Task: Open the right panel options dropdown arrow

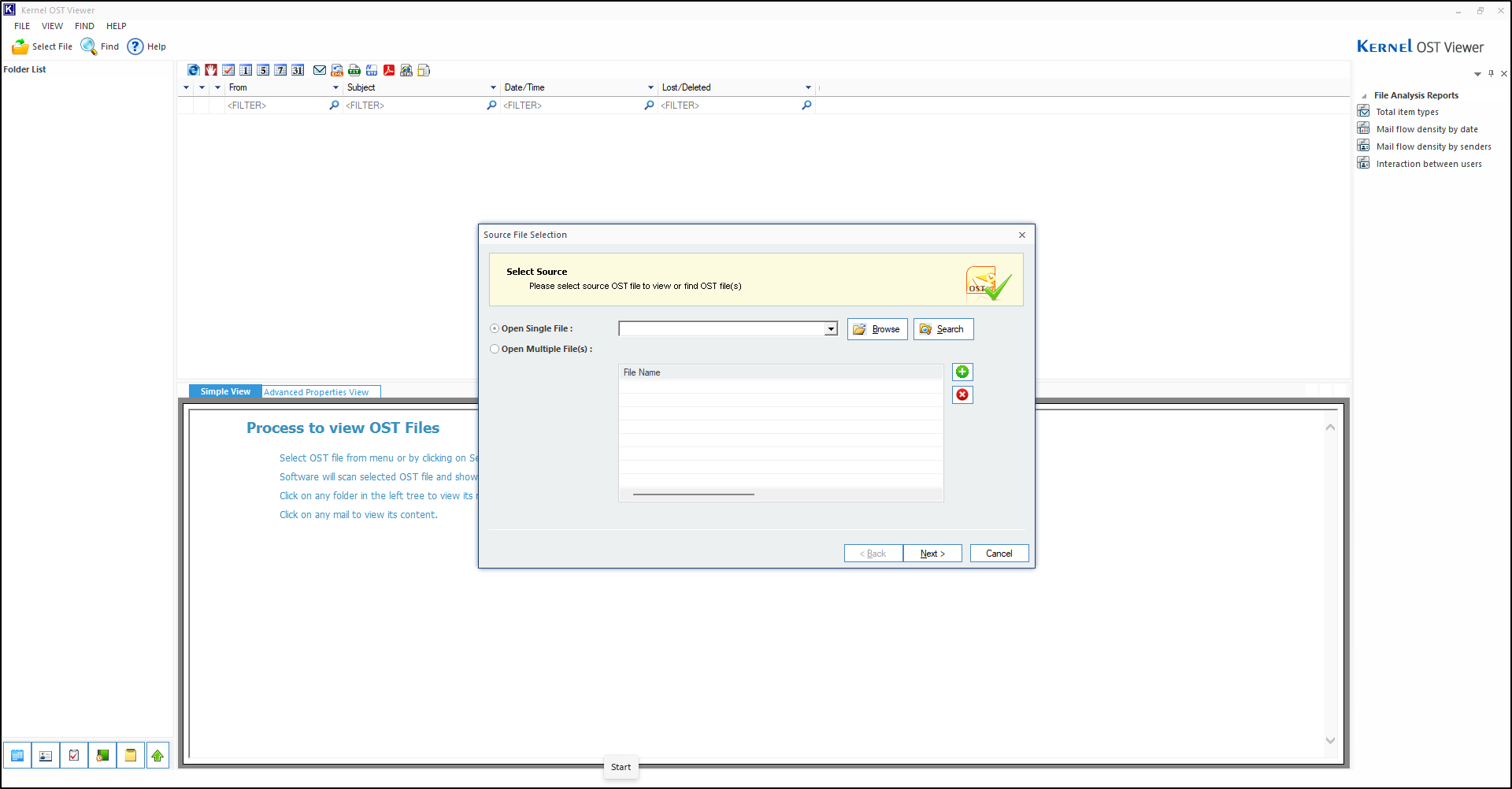Action: pos(1477,74)
